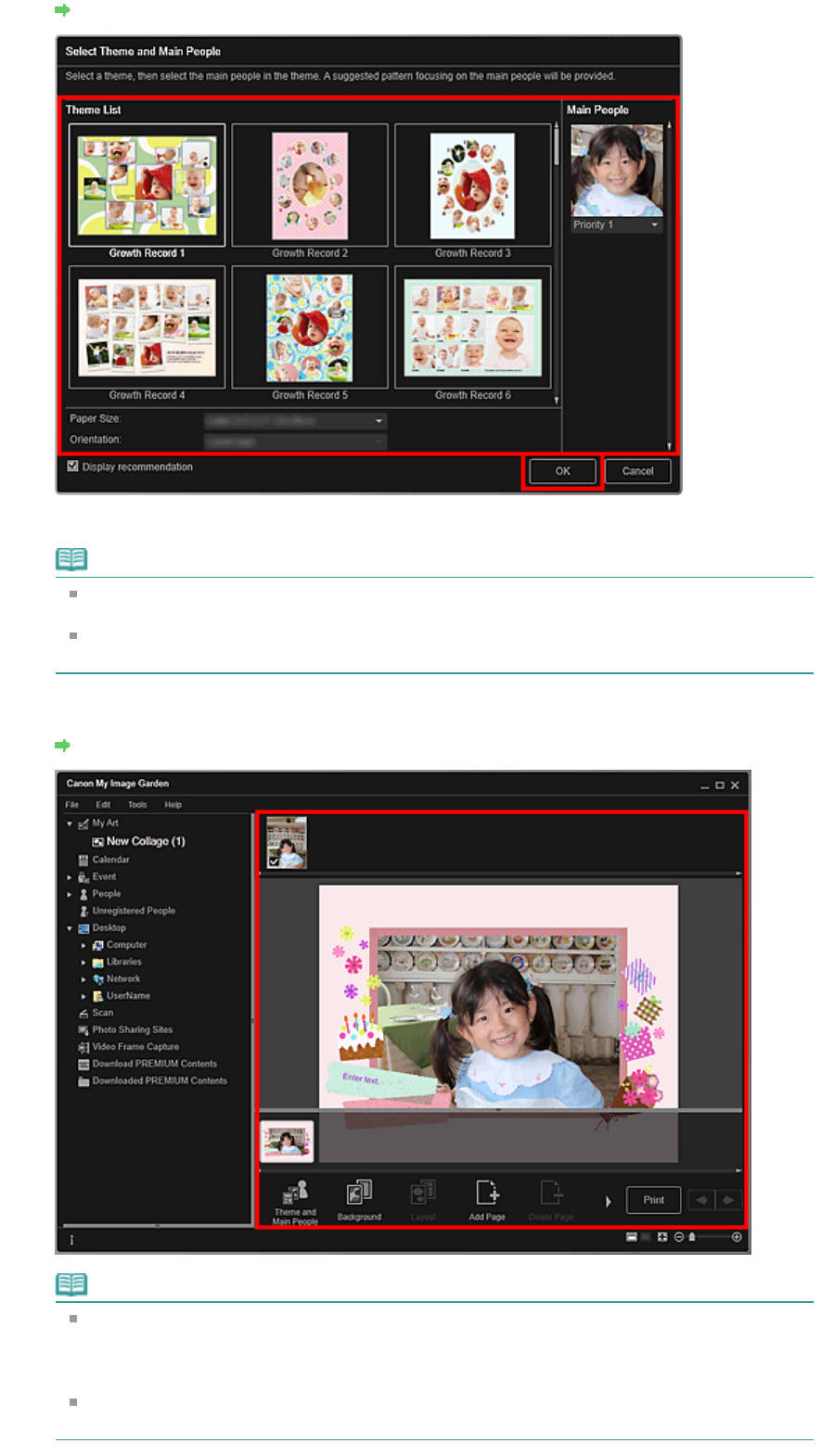Open the Background tool icon

point(359,1200)
